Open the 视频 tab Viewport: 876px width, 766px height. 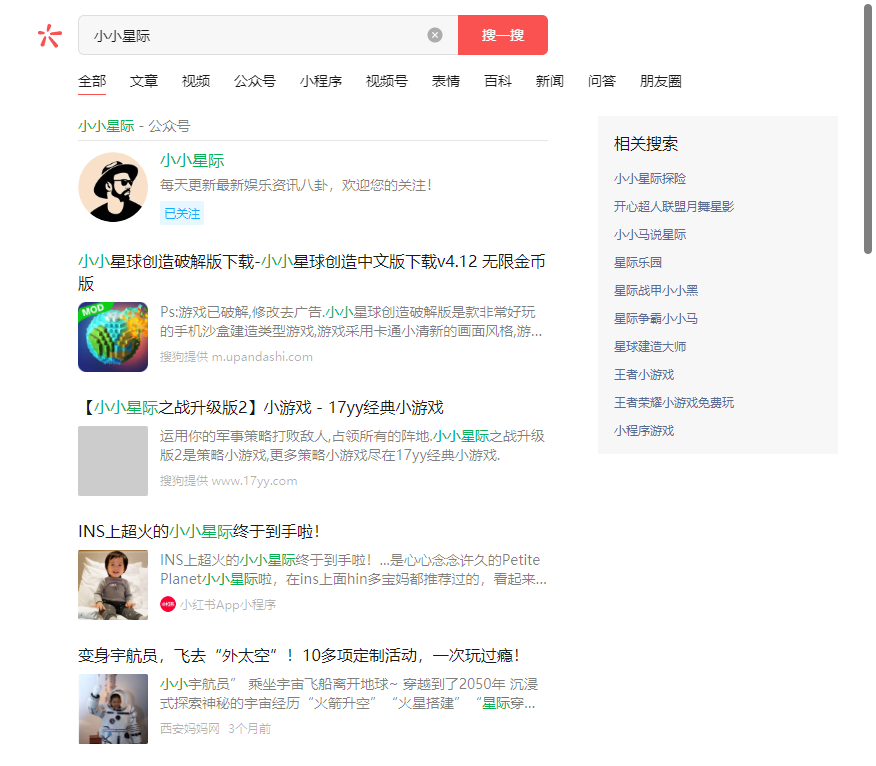(196, 82)
